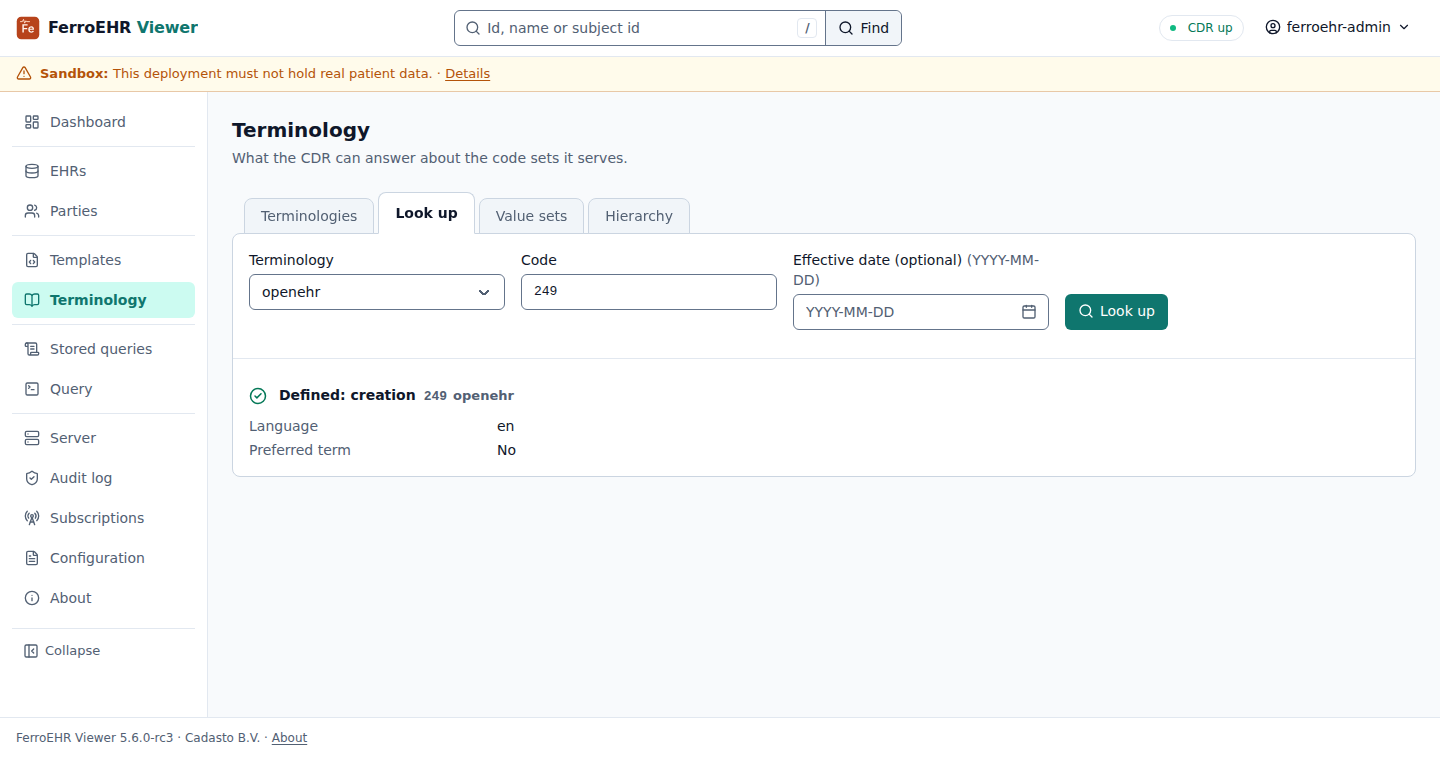
Task: Click the Subscriptions antenna icon
Action: [x=32, y=518]
